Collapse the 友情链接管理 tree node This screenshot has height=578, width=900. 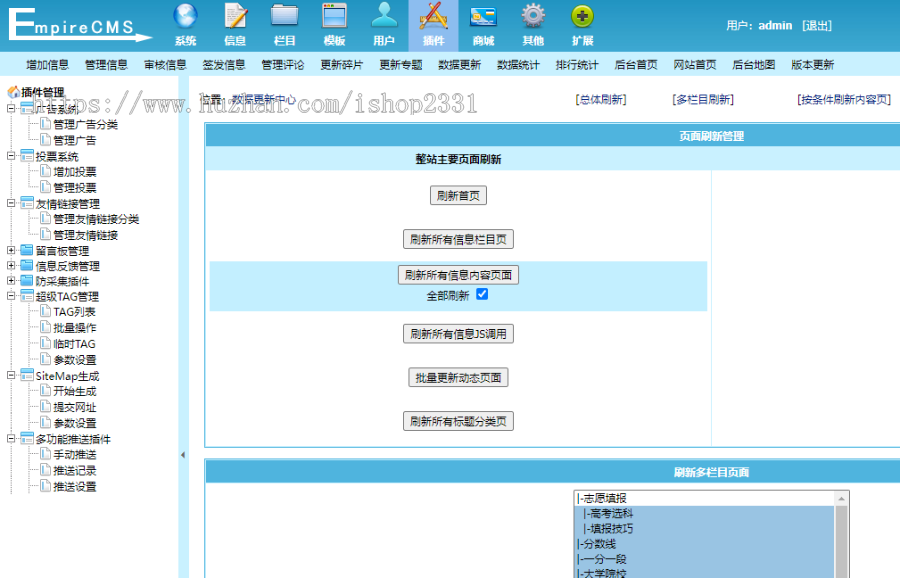pos(11,203)
